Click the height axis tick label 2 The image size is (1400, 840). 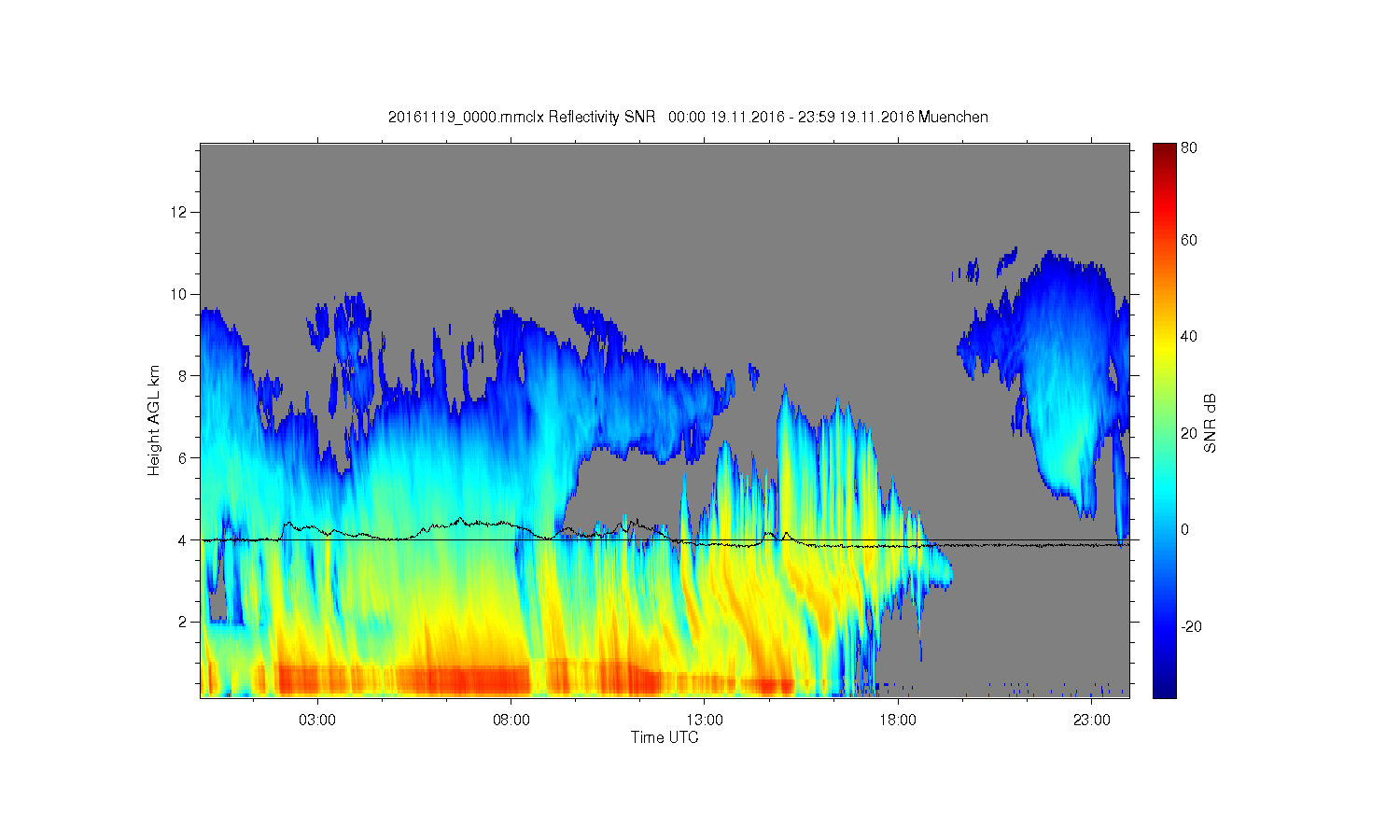point(183,622)
